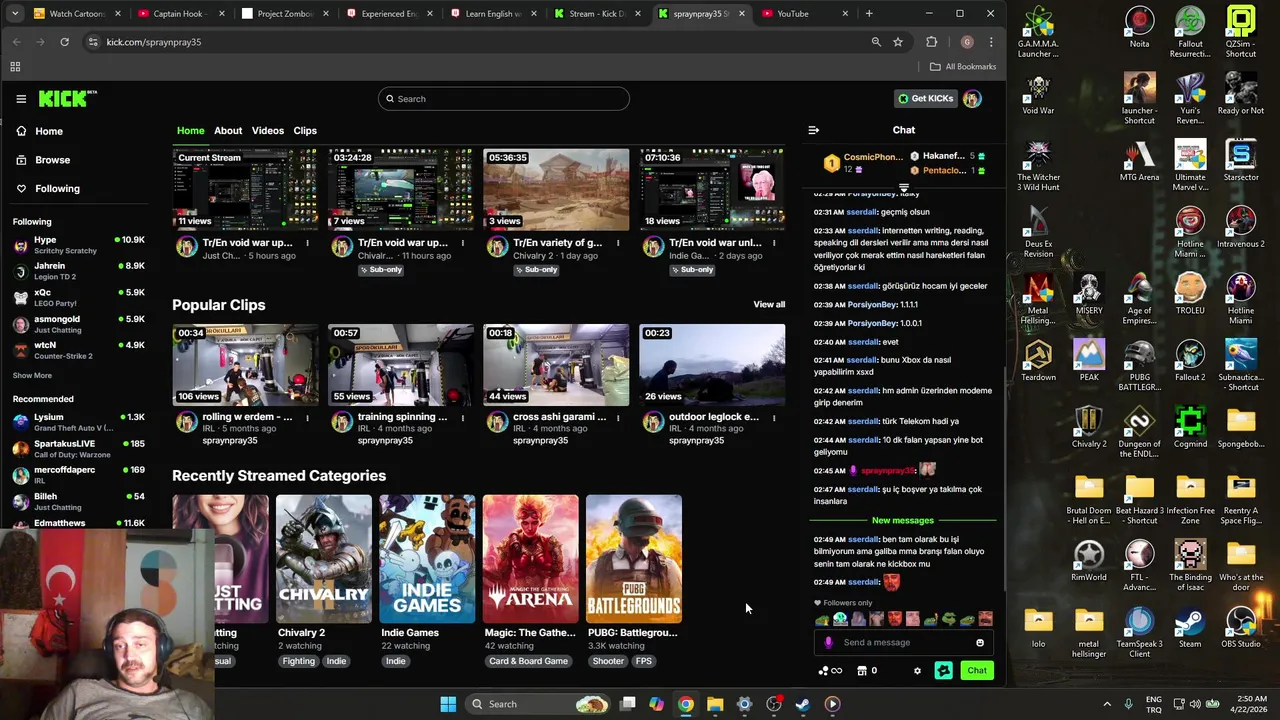Open options for cross ashi garami clip
This screenshot has width=1280, height=720.
(618, 417)
